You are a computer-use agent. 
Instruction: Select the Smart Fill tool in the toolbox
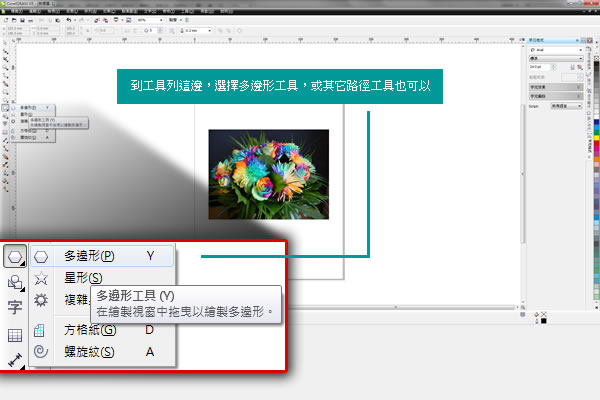tap(5, 83)
